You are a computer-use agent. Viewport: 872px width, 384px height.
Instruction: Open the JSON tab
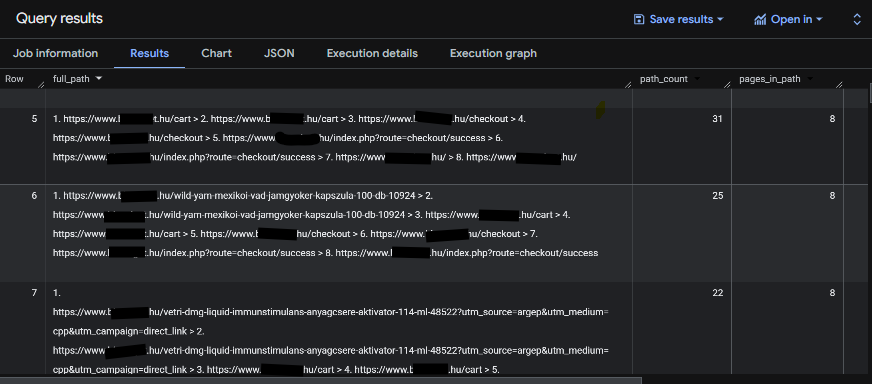(279, 53)
